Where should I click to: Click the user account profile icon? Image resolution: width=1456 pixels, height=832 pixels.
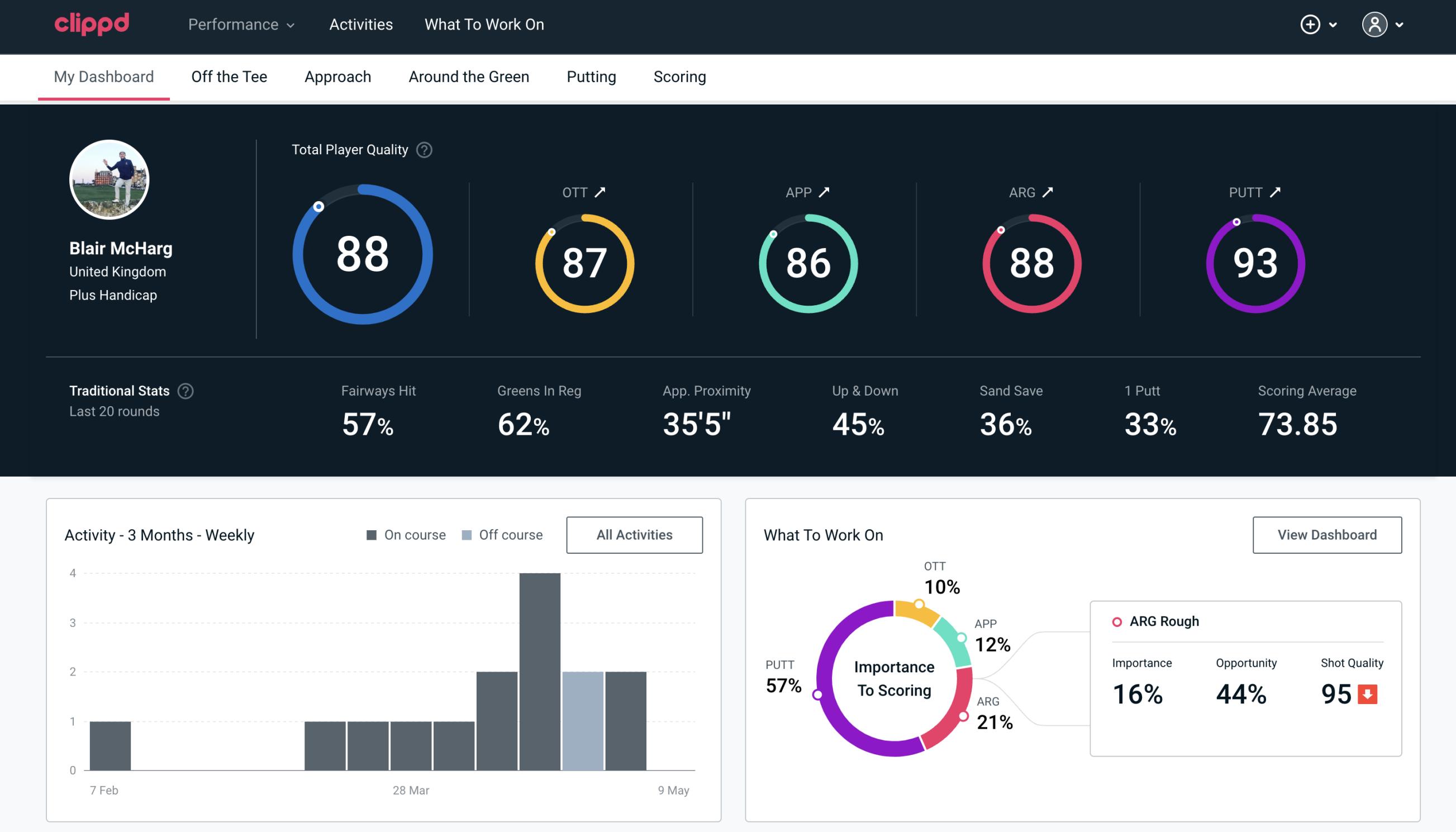point(1375,25)
